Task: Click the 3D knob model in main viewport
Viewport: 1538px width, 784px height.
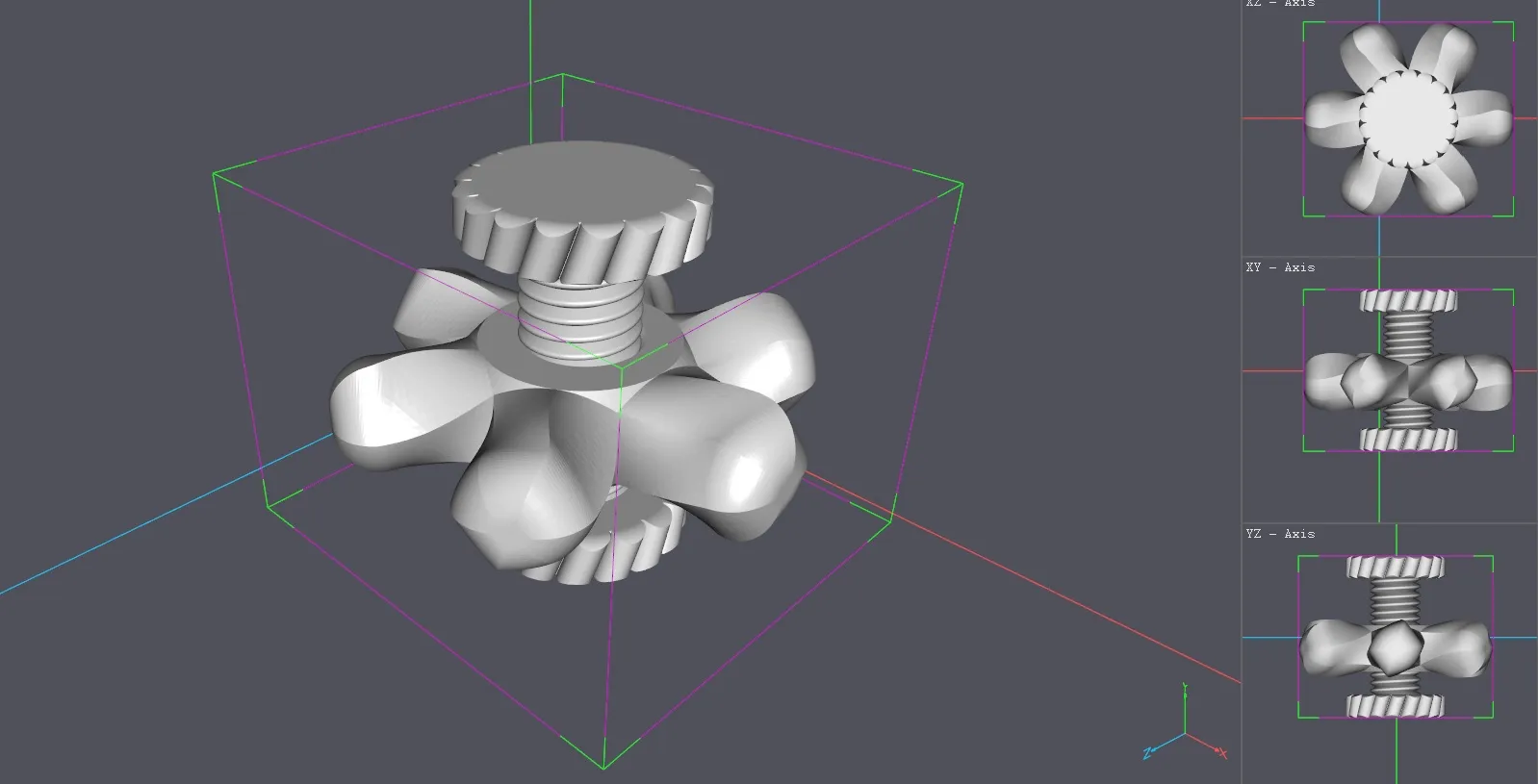Action: click(574, 364)
